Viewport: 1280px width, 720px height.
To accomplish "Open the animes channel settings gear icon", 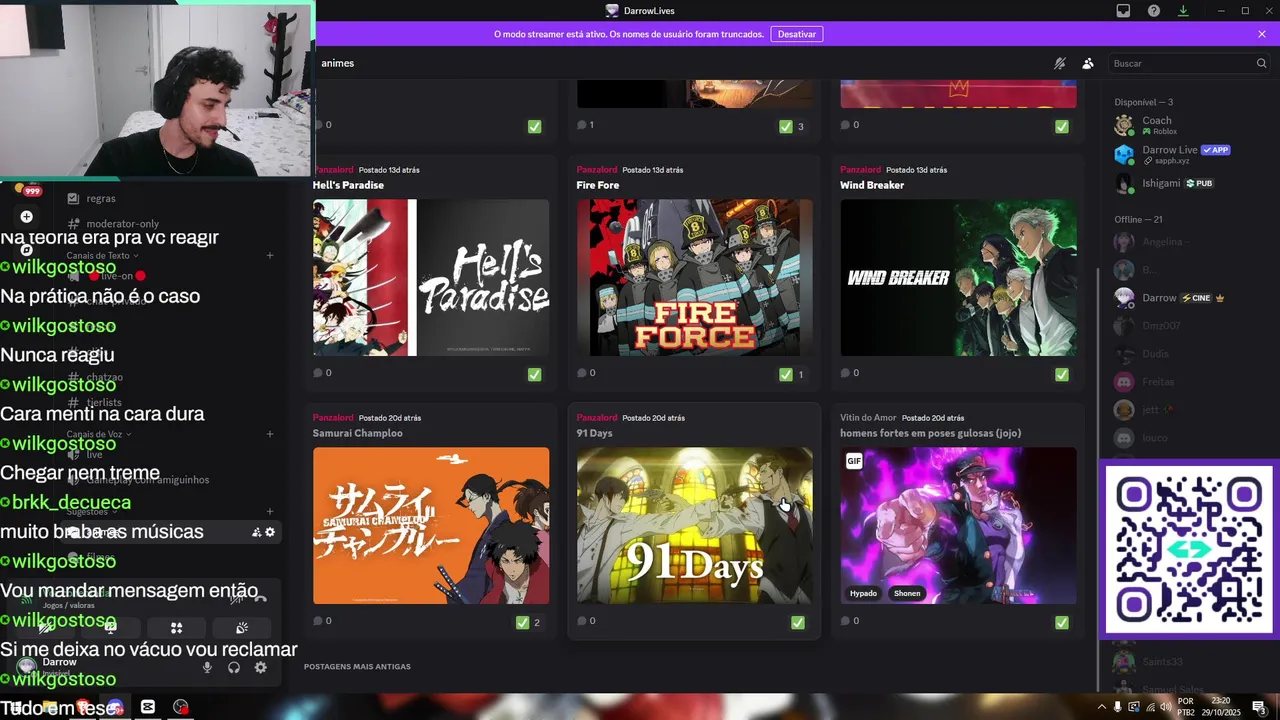I will 270,533.
